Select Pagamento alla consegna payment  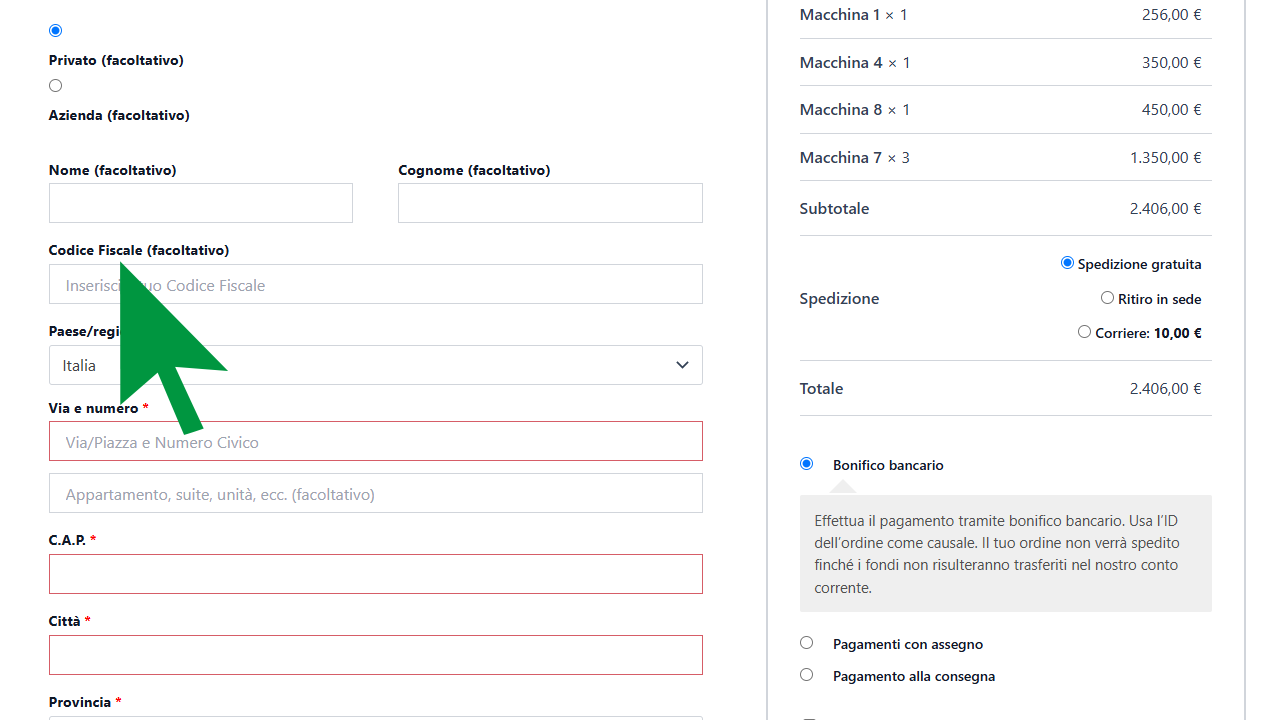click(x=806, y=674)
